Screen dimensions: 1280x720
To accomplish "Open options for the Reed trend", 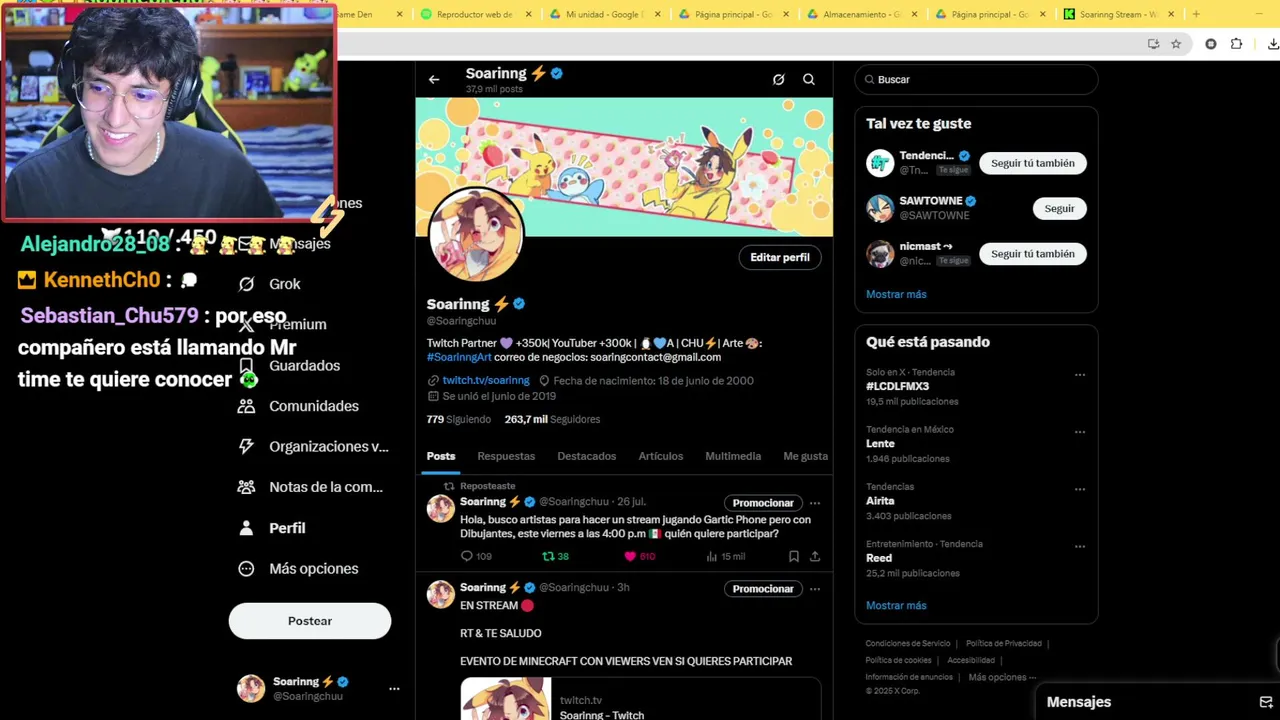I will 1080,547.
